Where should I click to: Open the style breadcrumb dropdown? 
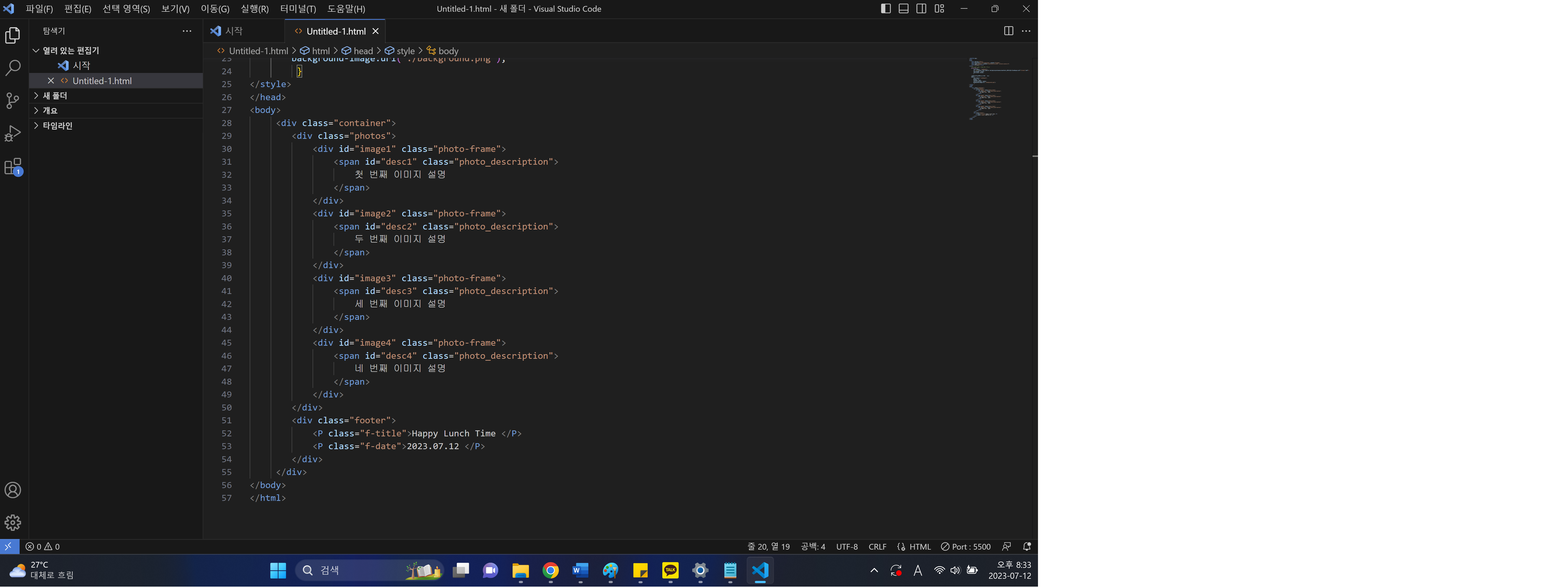click(x=400, y=51)
